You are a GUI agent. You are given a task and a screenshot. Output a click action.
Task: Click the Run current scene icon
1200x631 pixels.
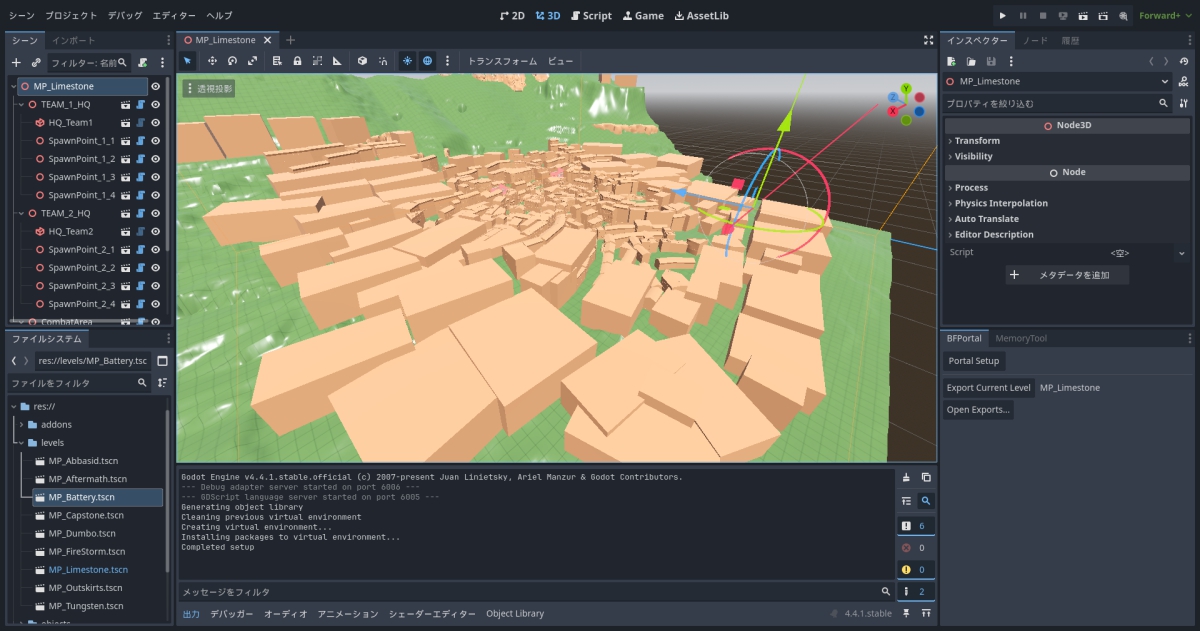[x=1083, y=16]
